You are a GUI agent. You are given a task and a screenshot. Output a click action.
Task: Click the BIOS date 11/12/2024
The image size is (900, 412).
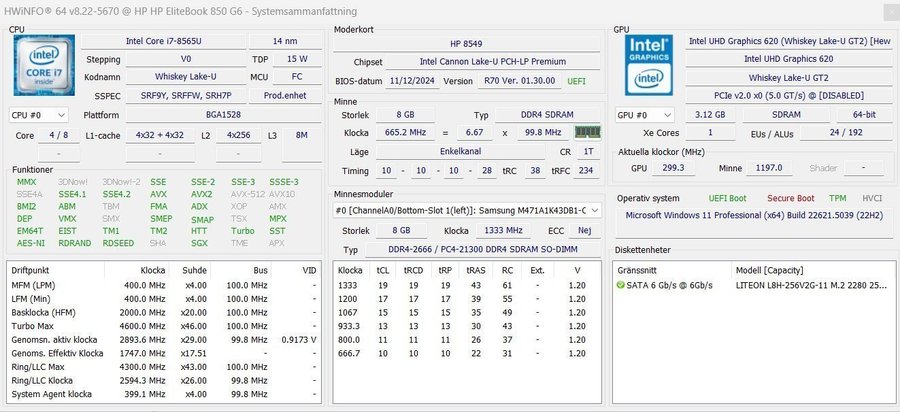(413, 81)
